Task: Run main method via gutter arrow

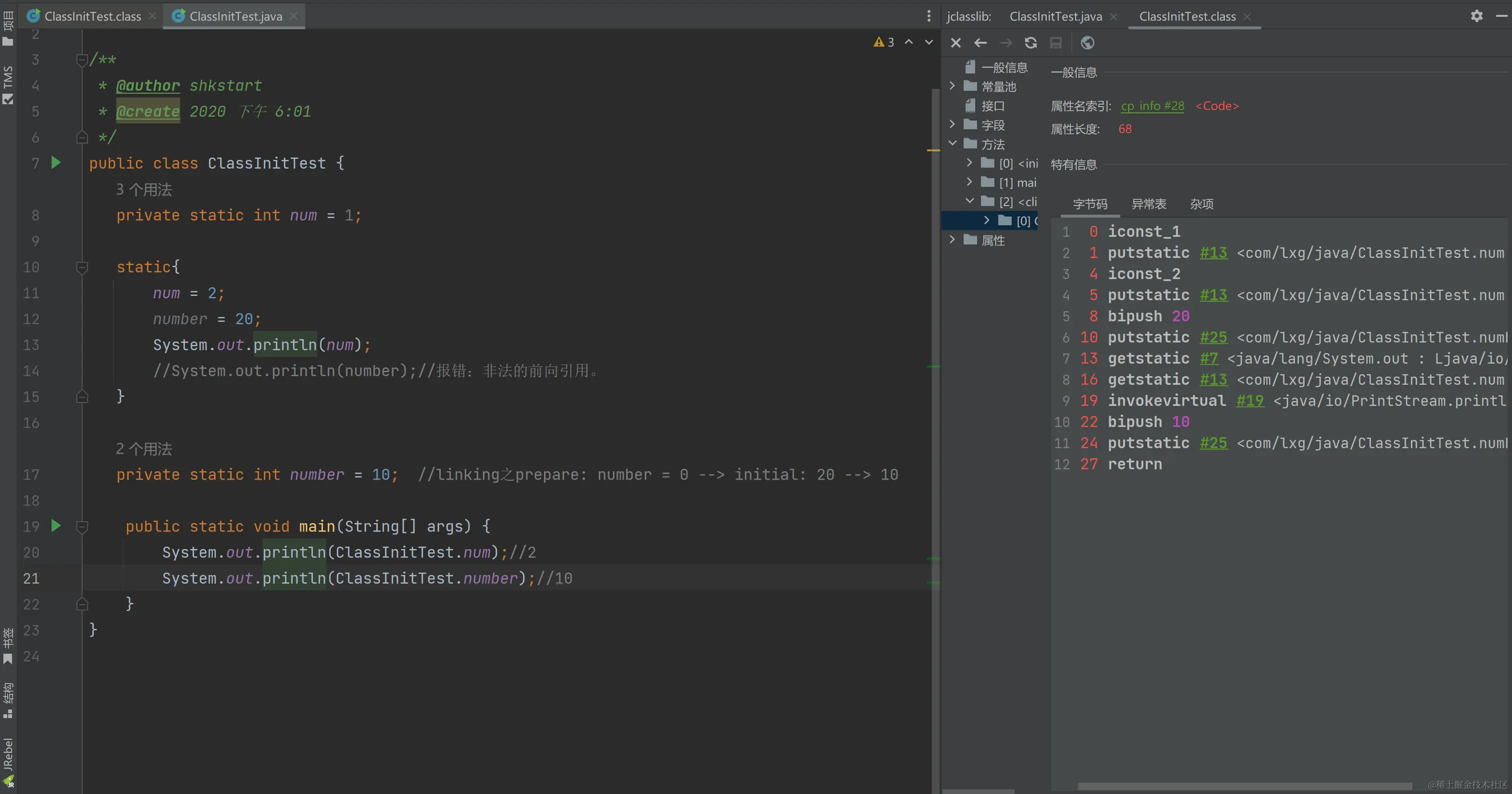Action: coord(56,526)
